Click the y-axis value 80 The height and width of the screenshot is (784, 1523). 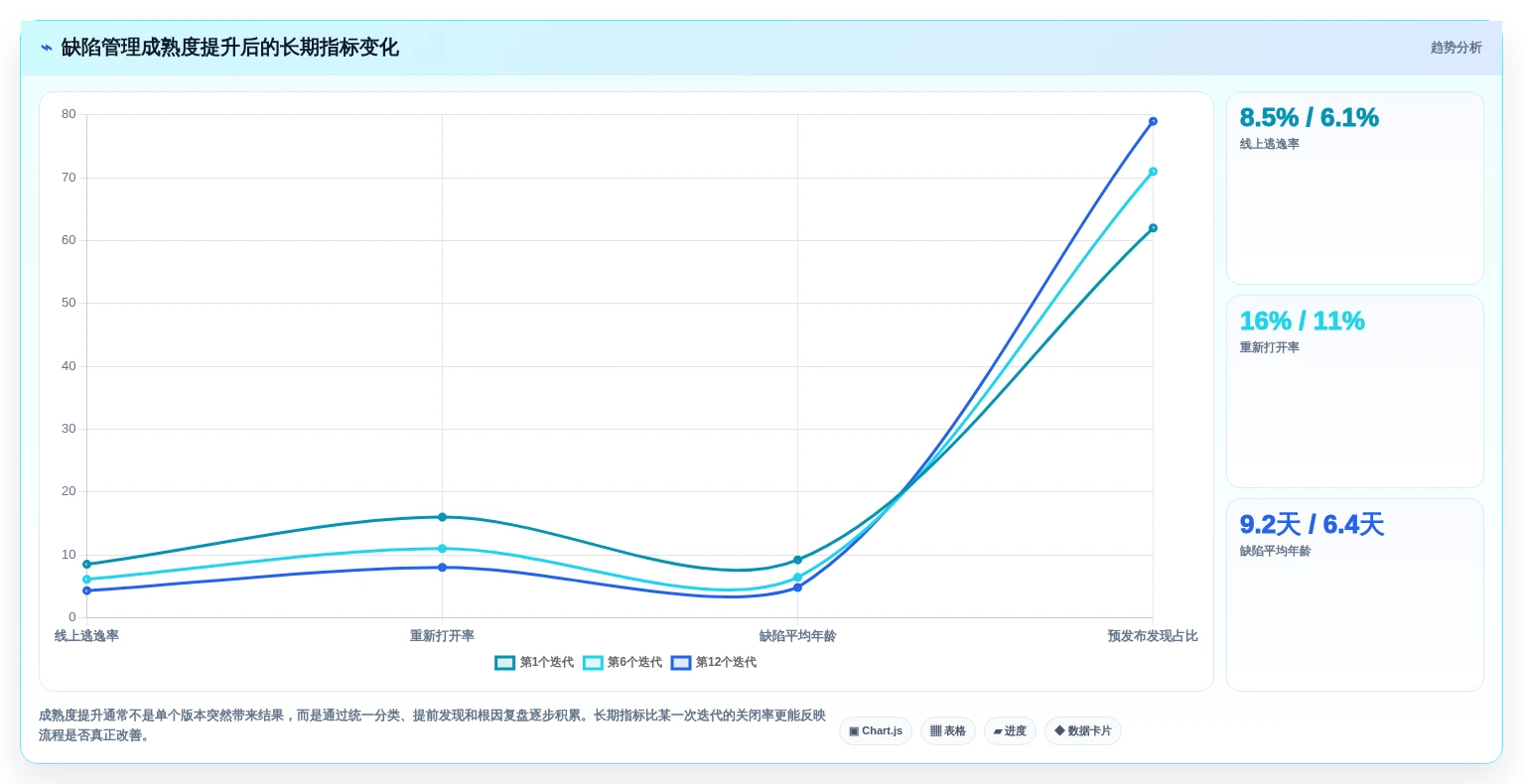tap(69, 114)
